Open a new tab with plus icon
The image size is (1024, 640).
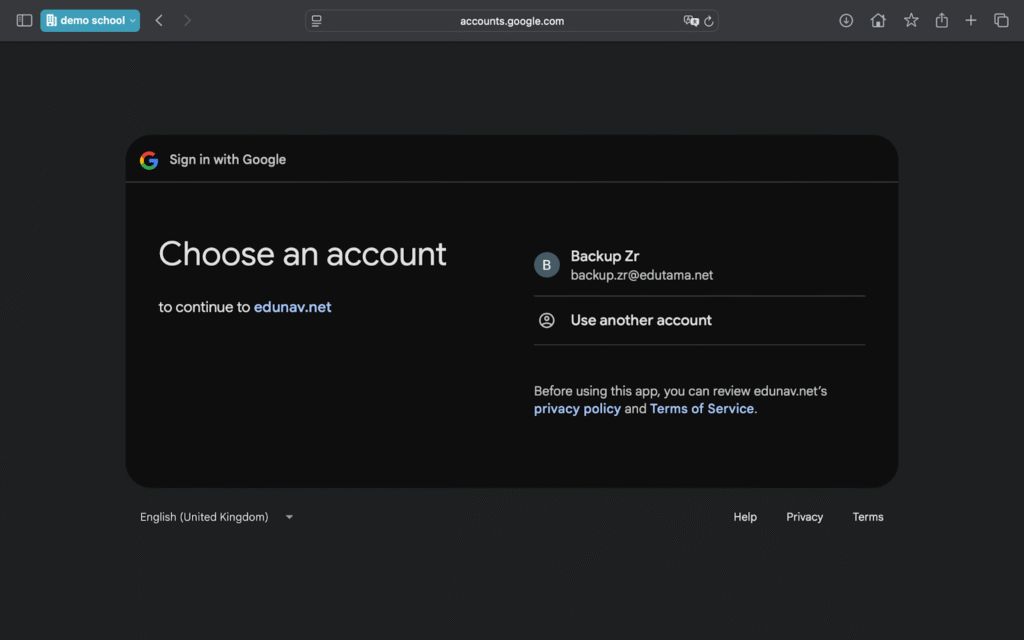(x=970, y=20)
